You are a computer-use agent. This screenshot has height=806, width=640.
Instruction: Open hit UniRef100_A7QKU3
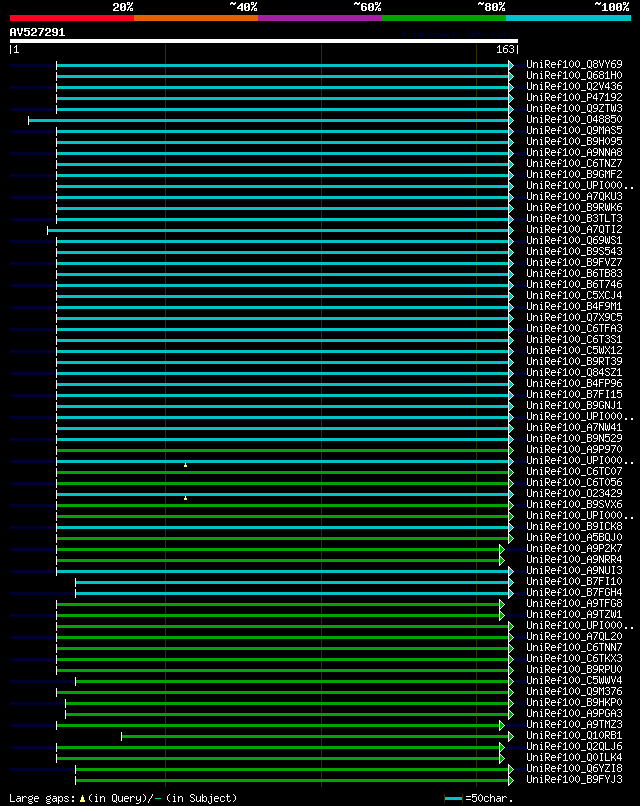pyautogui.click(x=574, y=196)
